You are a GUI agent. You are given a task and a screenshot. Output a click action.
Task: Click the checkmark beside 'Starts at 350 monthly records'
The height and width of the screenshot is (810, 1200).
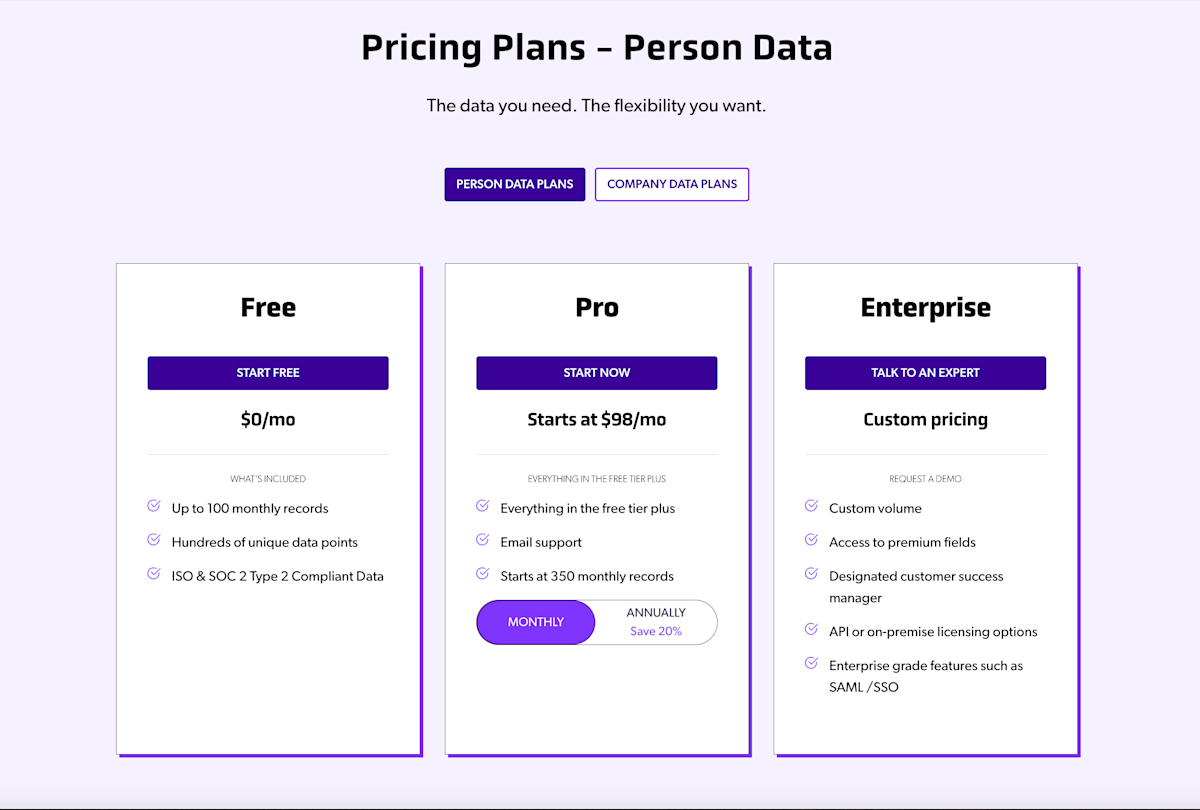coord(482,574)
